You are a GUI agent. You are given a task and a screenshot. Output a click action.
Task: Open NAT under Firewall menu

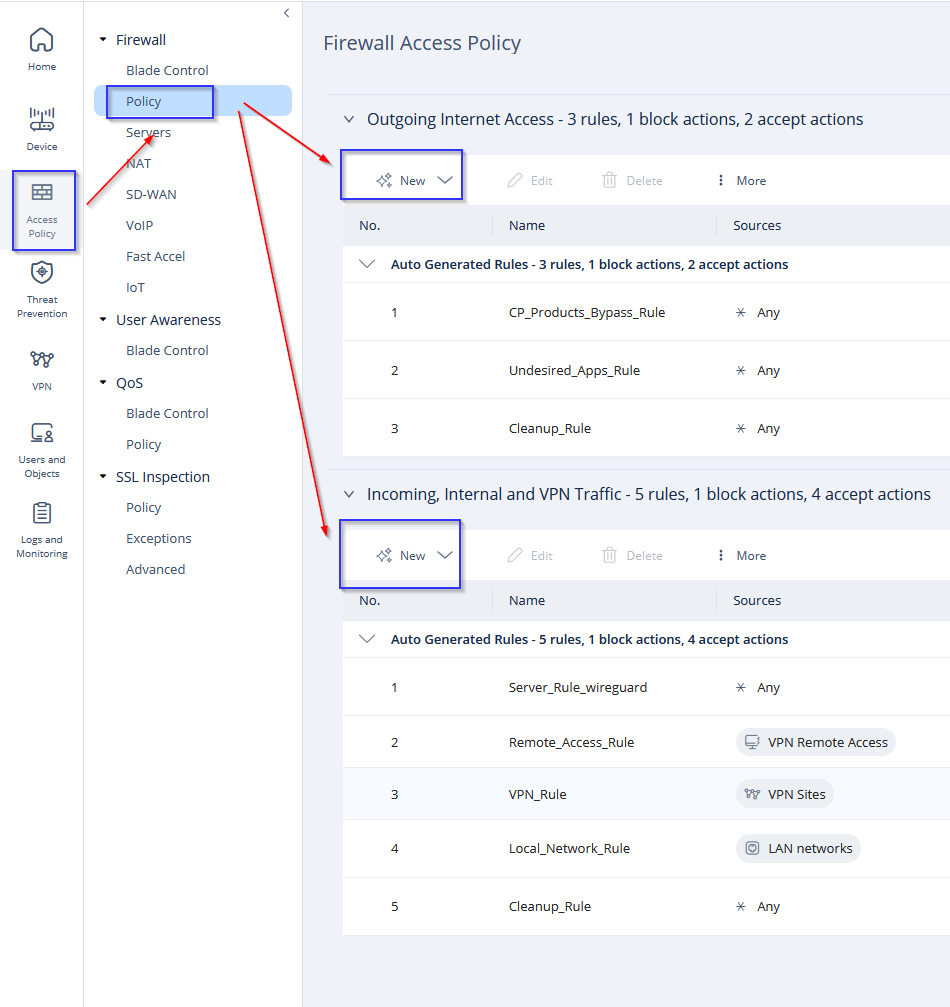pos(139,163)
